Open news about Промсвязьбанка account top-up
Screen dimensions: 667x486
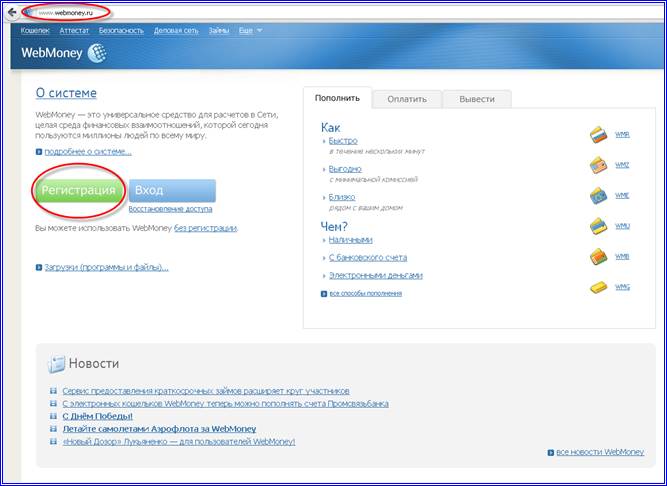pos(225,404)
